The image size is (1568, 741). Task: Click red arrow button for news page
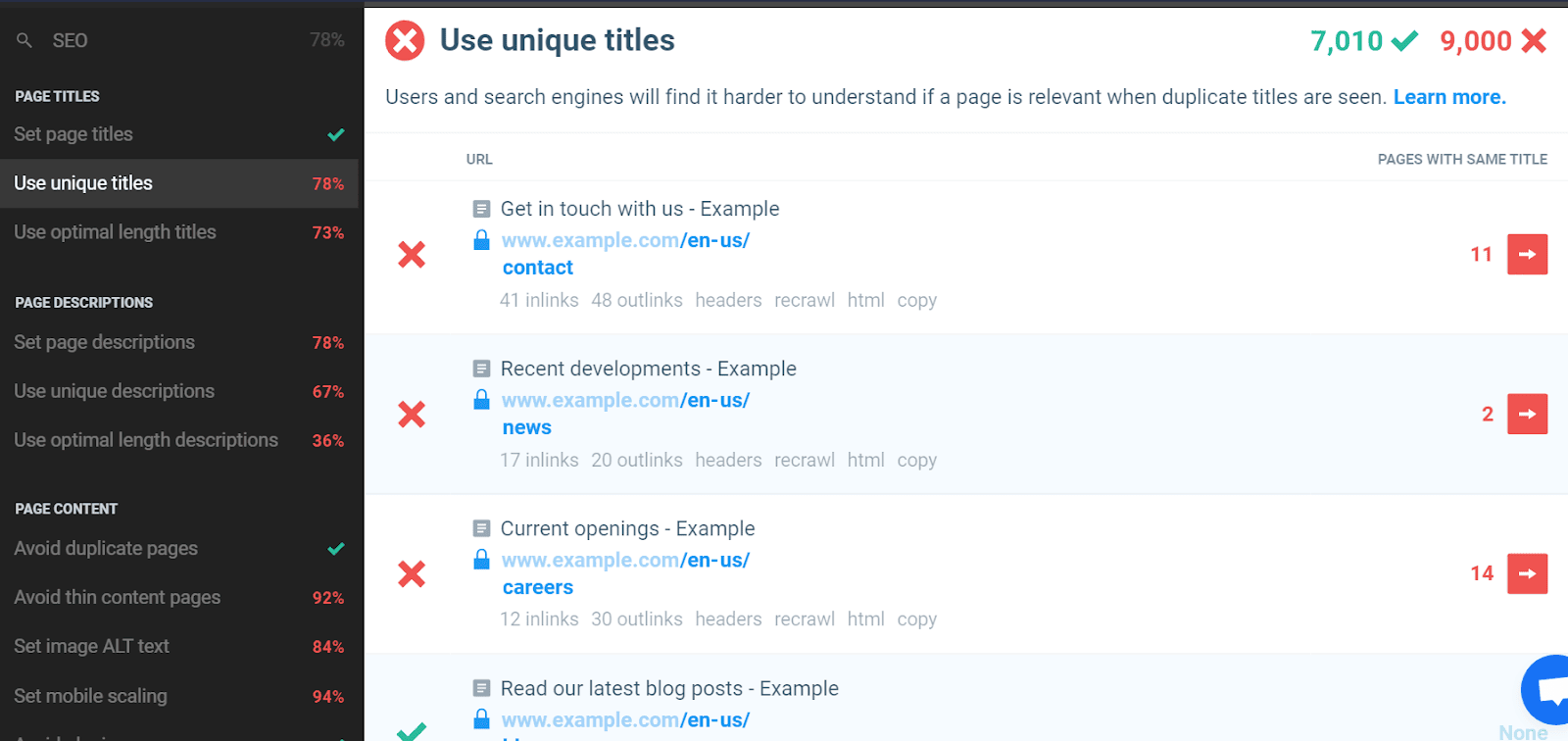click(1527, 415)
